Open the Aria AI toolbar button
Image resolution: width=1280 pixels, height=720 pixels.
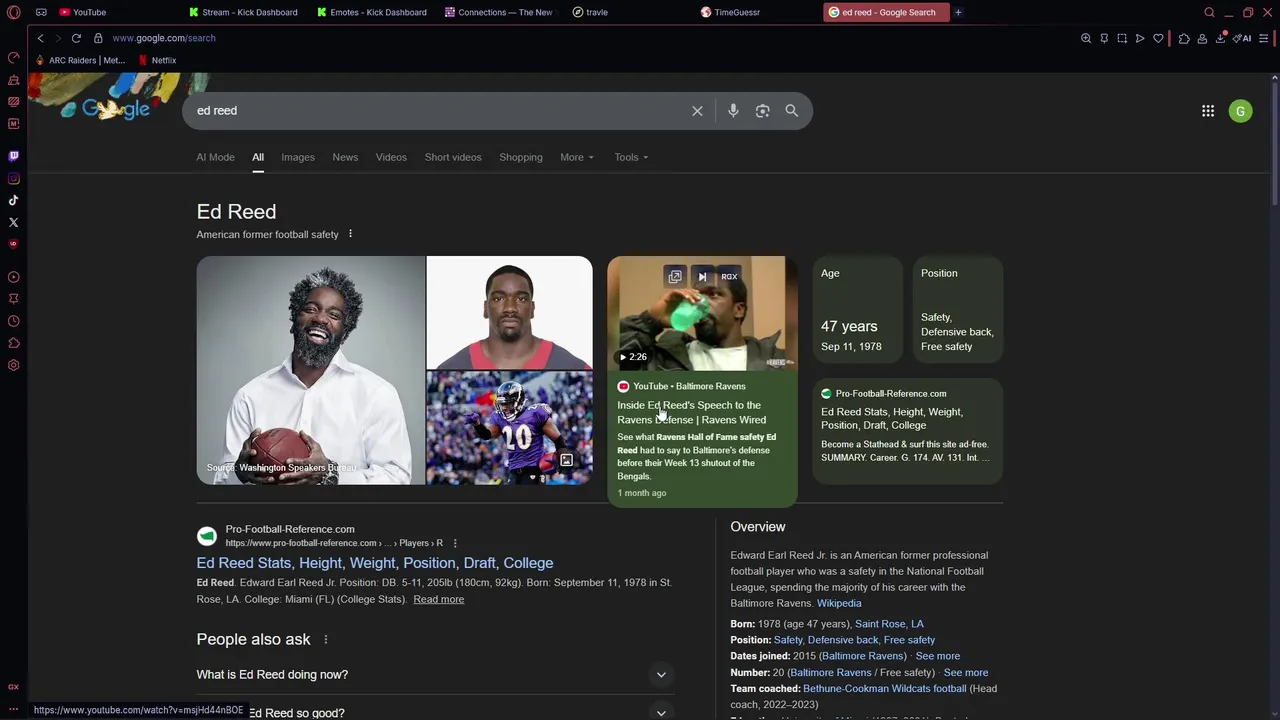1242,38
